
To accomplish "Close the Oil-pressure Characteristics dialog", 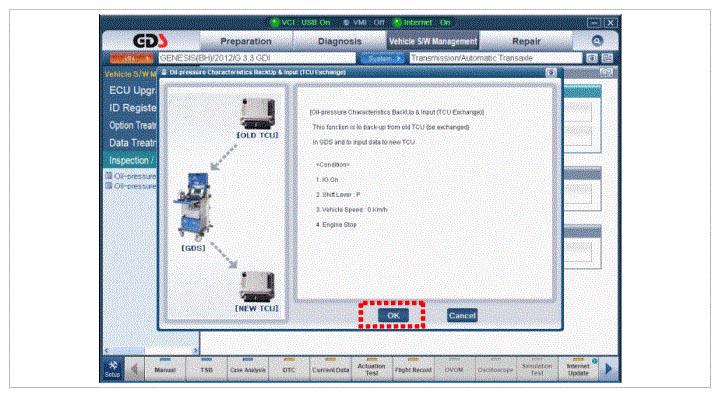I will (x=551, y=72).
